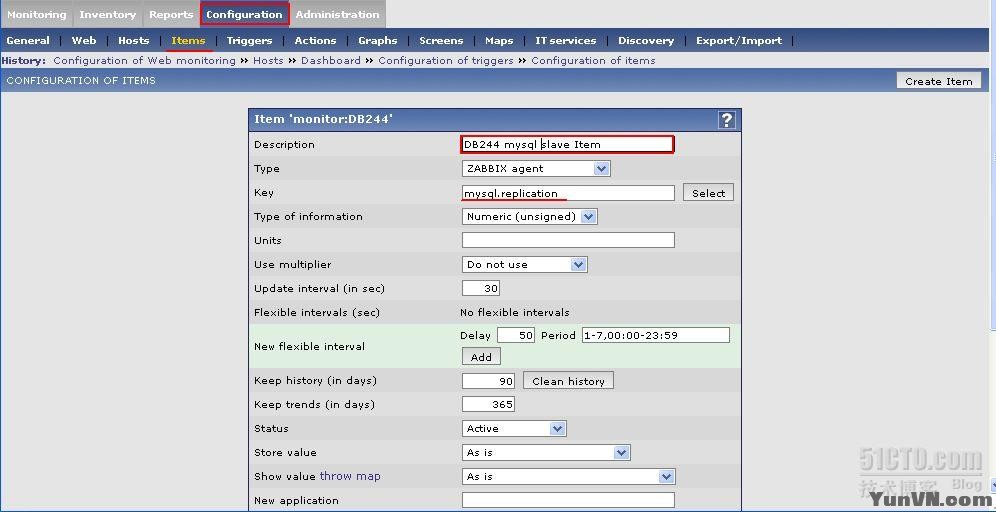The height and width of the screenshot is (512, 996).
Task: Go to Graphs submenu
Action: [378, 41]
